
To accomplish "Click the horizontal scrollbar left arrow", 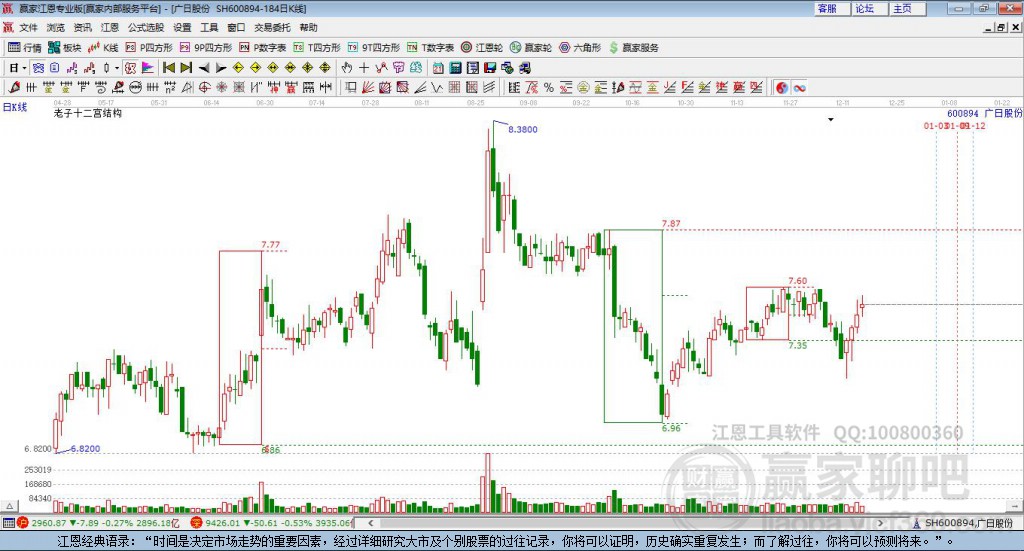I will click(x=371, y=523).
